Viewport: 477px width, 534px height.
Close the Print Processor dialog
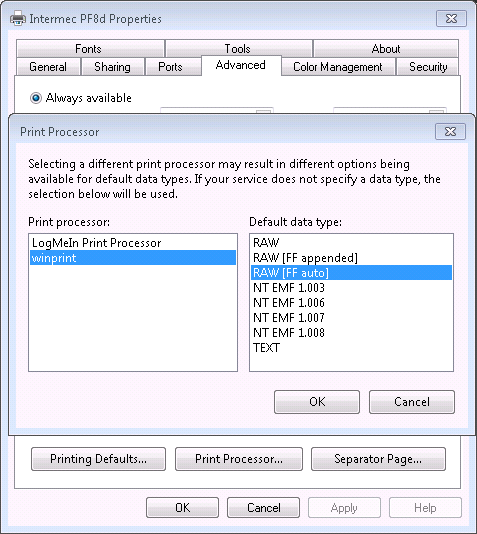[x=450, y=131]
